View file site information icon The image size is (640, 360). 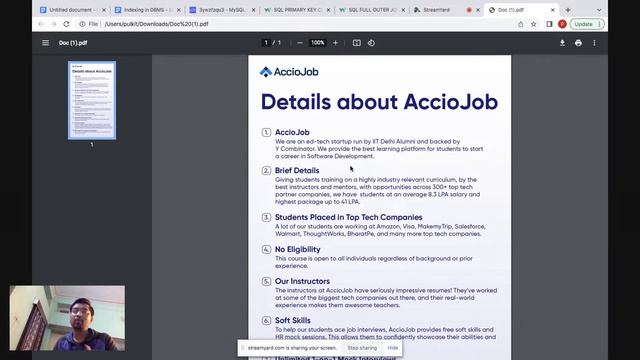pyautogui.click(x=82, y=24)
